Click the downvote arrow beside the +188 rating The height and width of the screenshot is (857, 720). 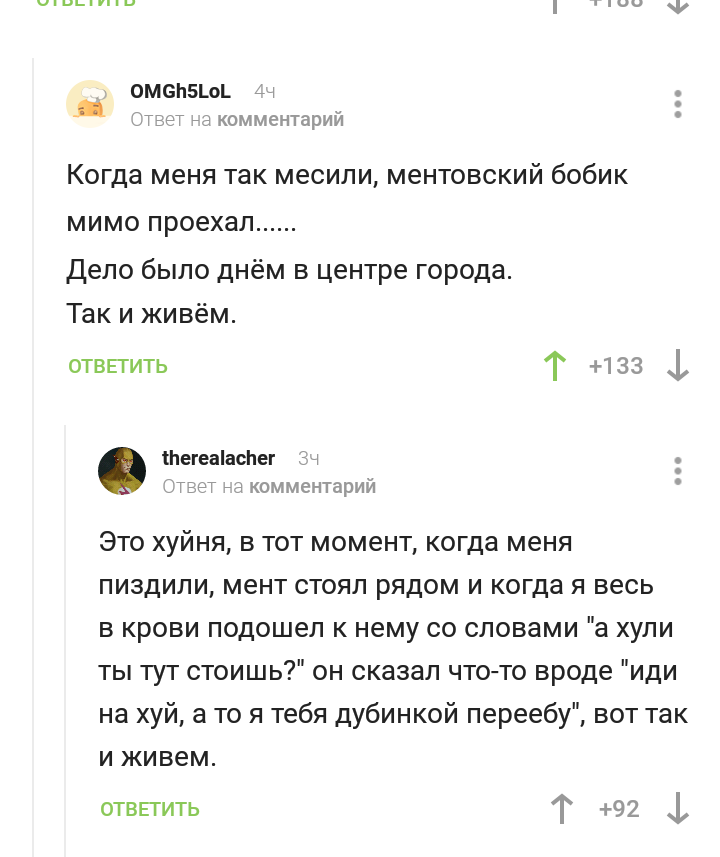(678, 5)
